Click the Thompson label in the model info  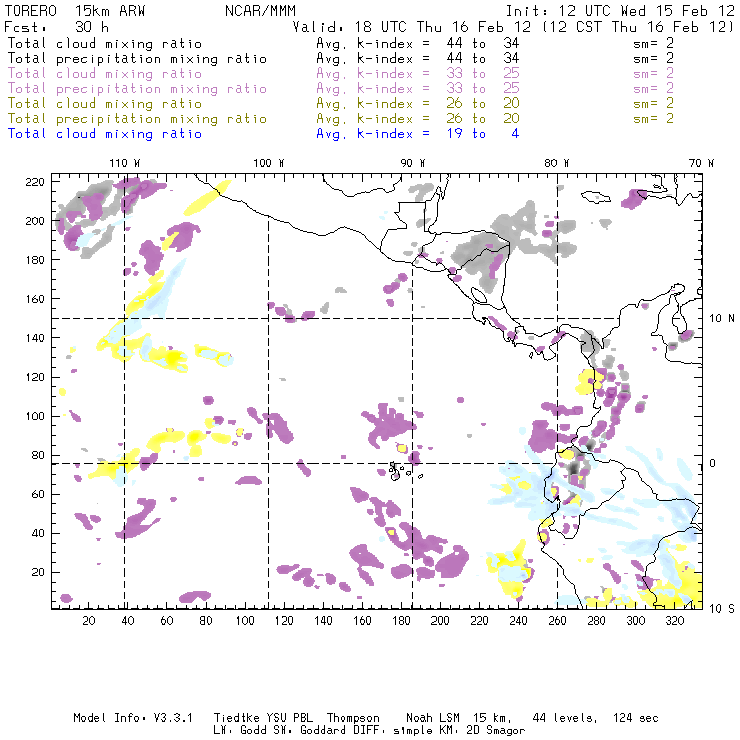point(350,718)
